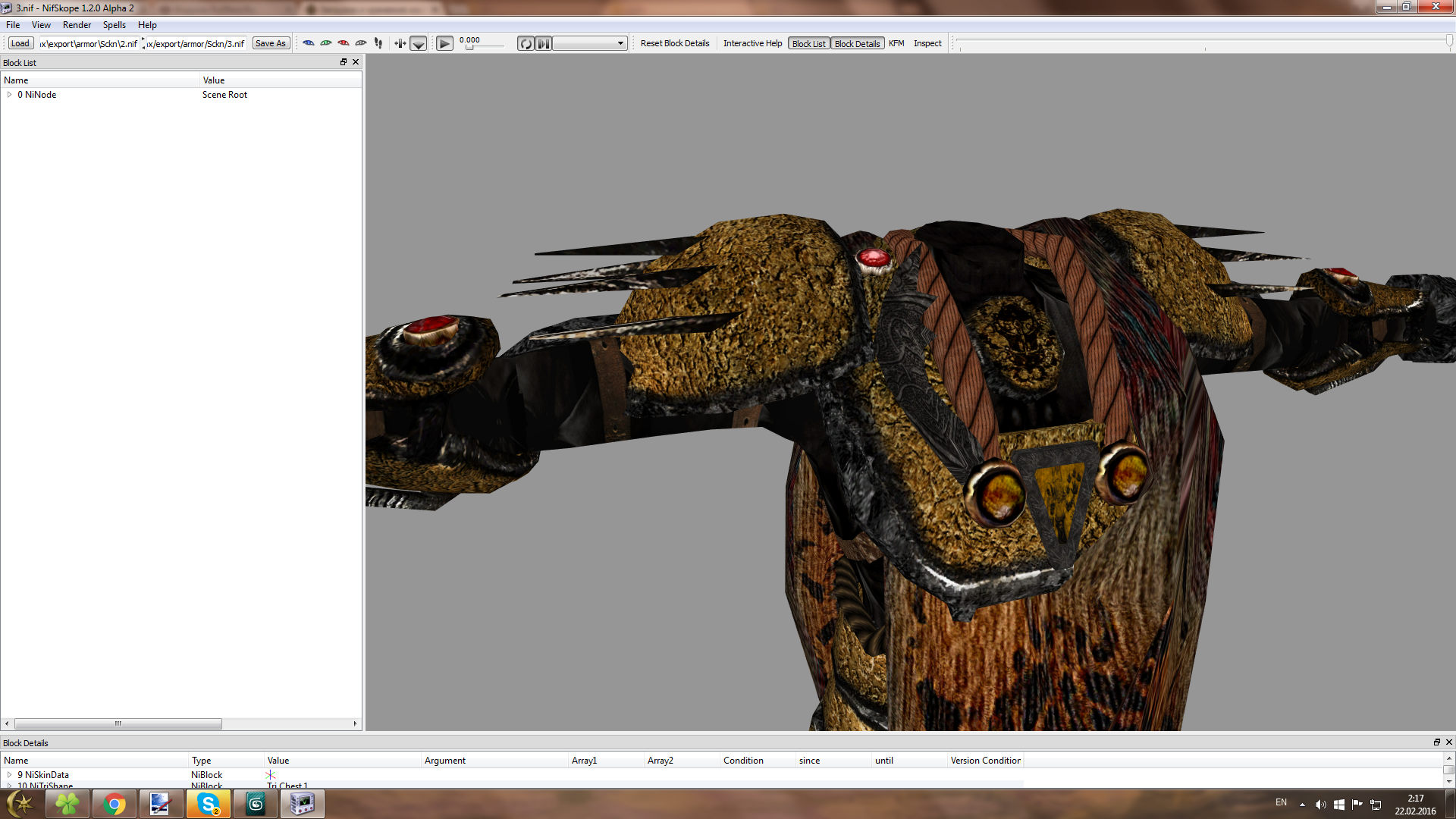The image size is (1456, 819).
Task: Swap load and save paths arrows
Action: point(143,43)
